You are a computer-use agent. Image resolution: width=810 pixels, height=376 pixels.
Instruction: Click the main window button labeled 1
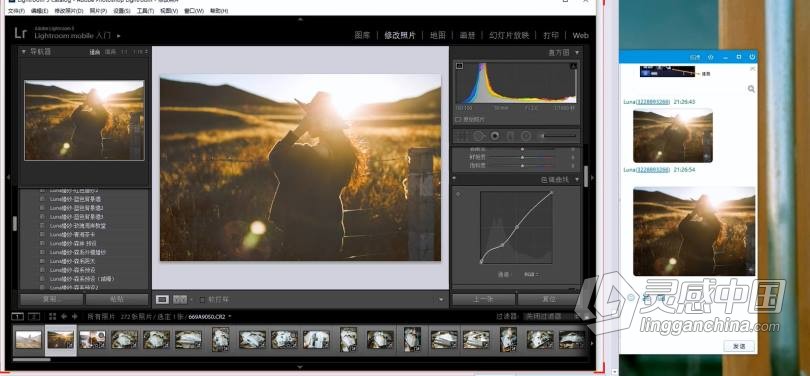[18, 317]
